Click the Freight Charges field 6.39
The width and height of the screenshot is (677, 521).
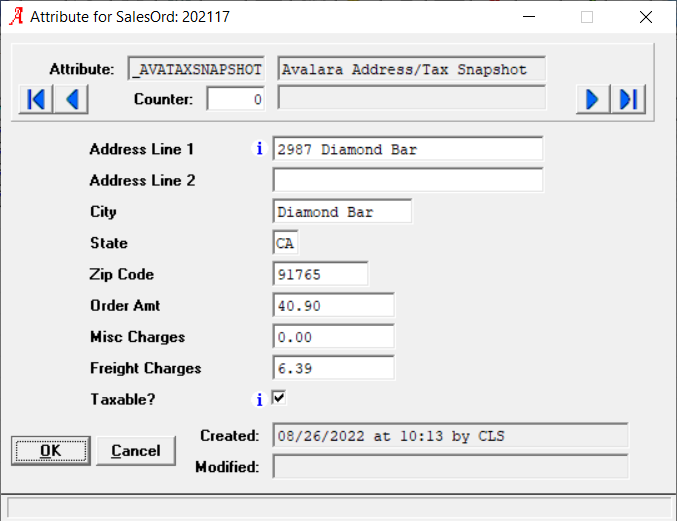click(333, 368)
